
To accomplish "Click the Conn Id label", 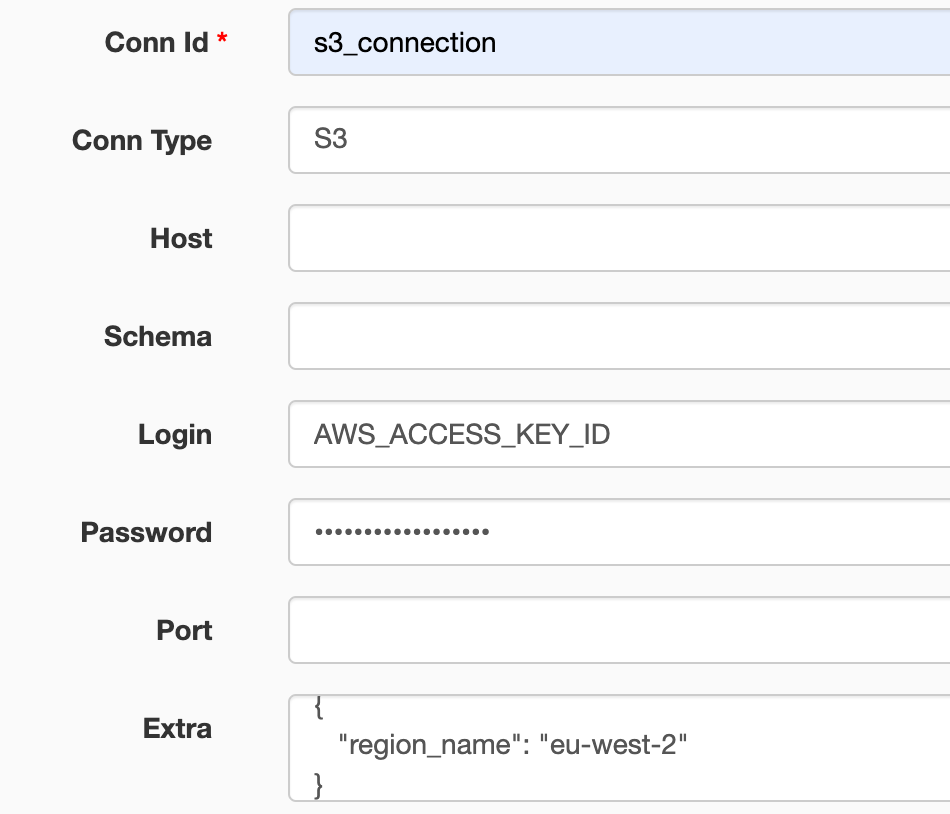I will pos(156,43).
